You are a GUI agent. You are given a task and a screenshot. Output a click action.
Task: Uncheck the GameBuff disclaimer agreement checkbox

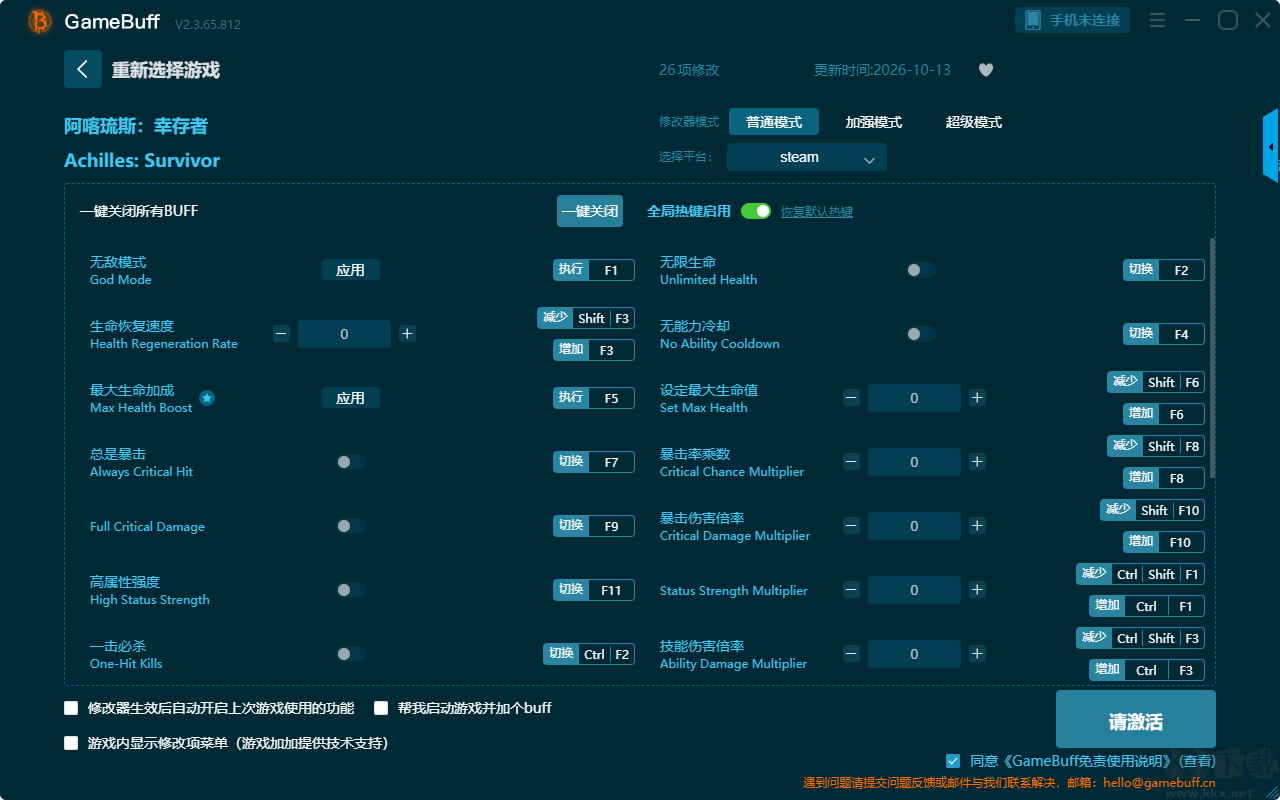tap(953, 761)
